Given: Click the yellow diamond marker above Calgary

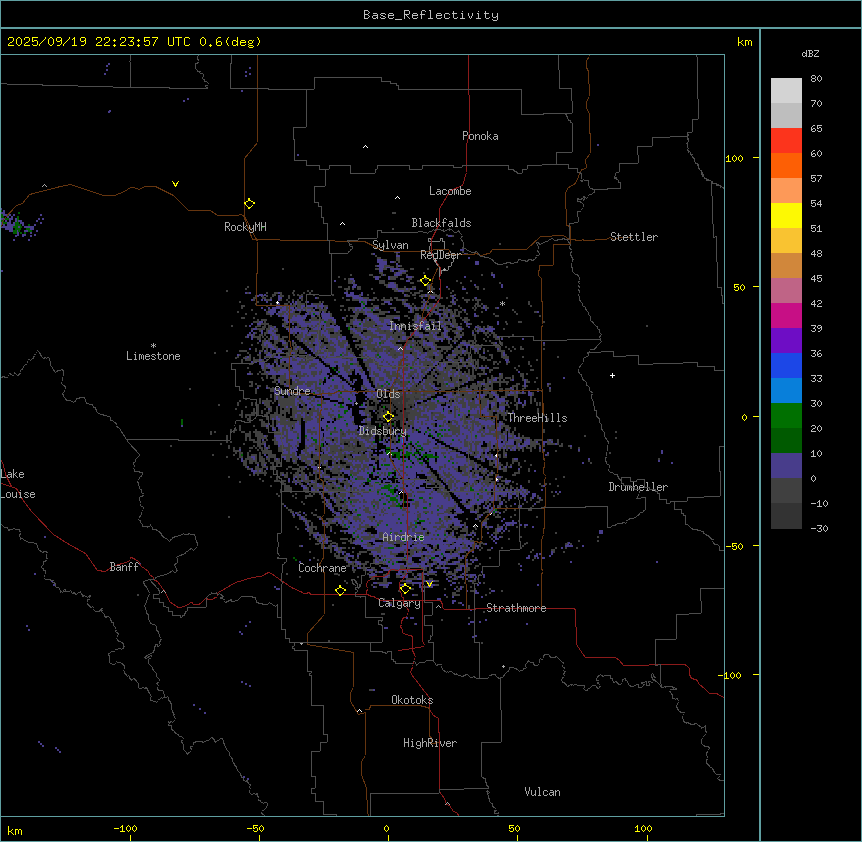Looking at the screenshot, I should coord(405,588).
